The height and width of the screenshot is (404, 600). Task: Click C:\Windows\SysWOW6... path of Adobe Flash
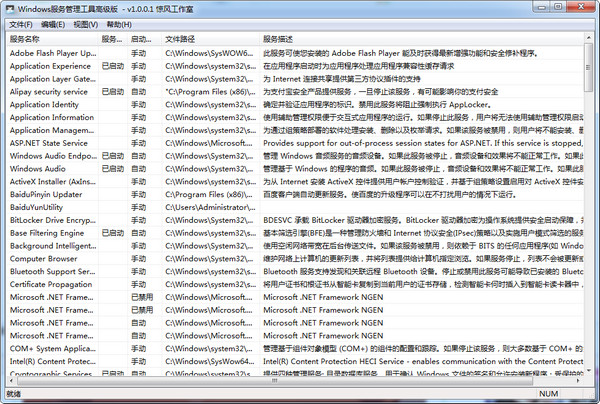[x=209, y=53]
